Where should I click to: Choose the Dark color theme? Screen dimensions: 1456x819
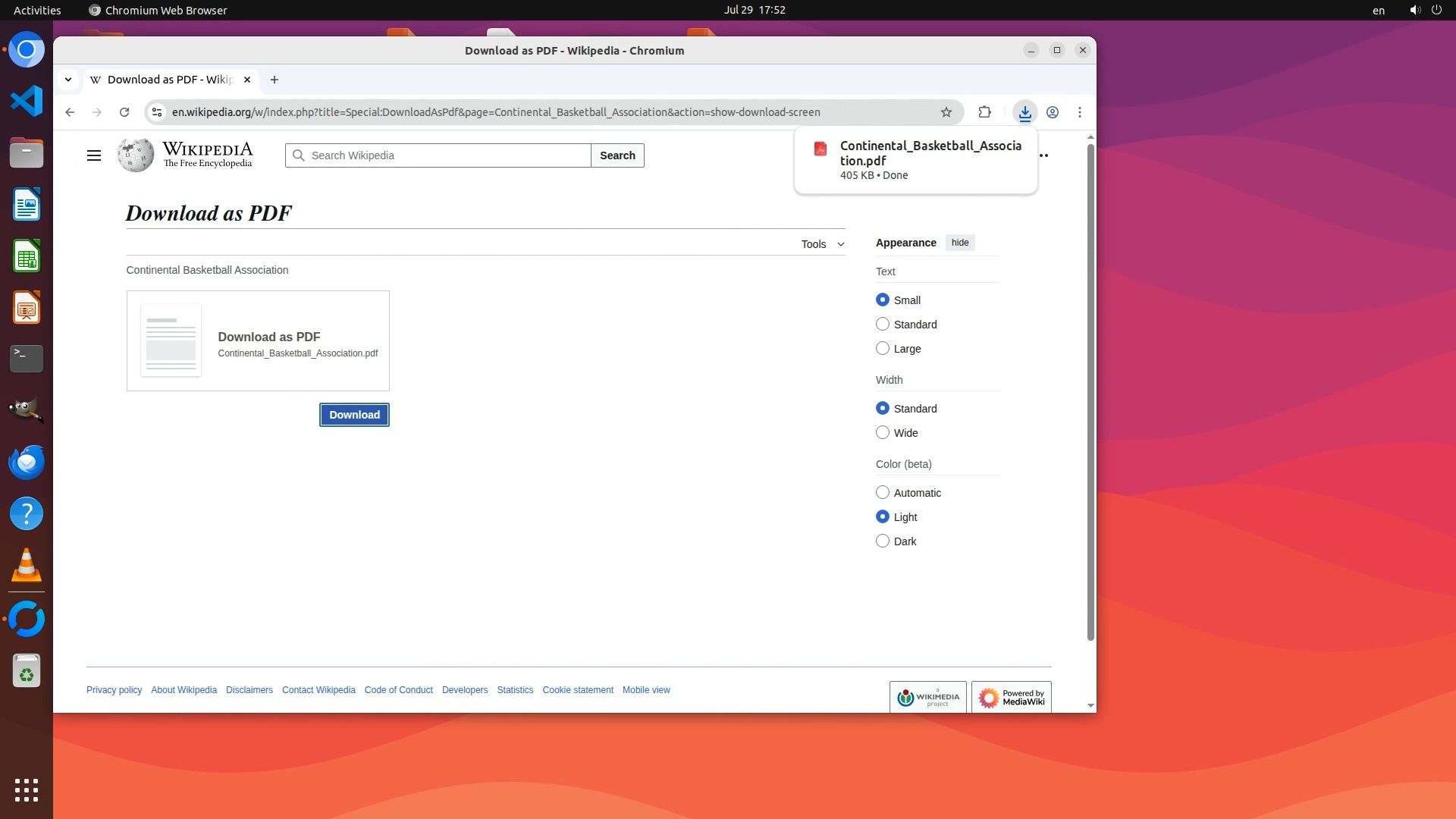[x=883, y=541]
